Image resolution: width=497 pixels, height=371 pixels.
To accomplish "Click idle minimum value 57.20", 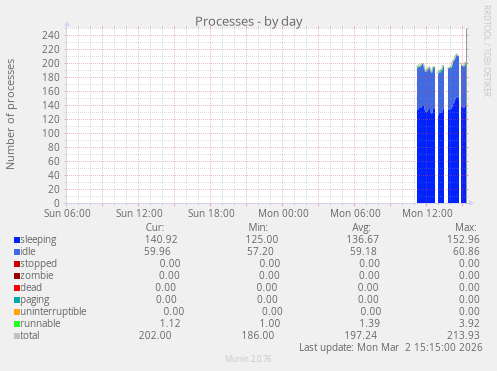I will point(260,251).
